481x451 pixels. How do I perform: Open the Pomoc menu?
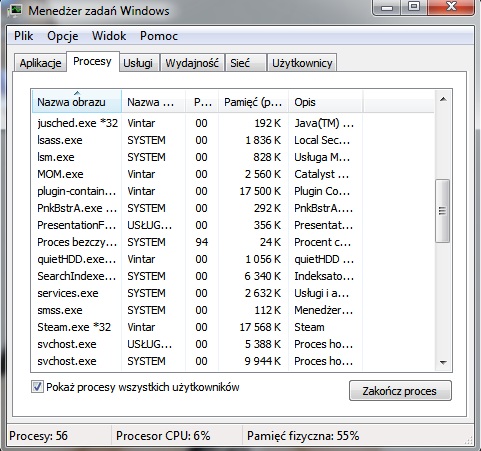[x=159, y=36]
